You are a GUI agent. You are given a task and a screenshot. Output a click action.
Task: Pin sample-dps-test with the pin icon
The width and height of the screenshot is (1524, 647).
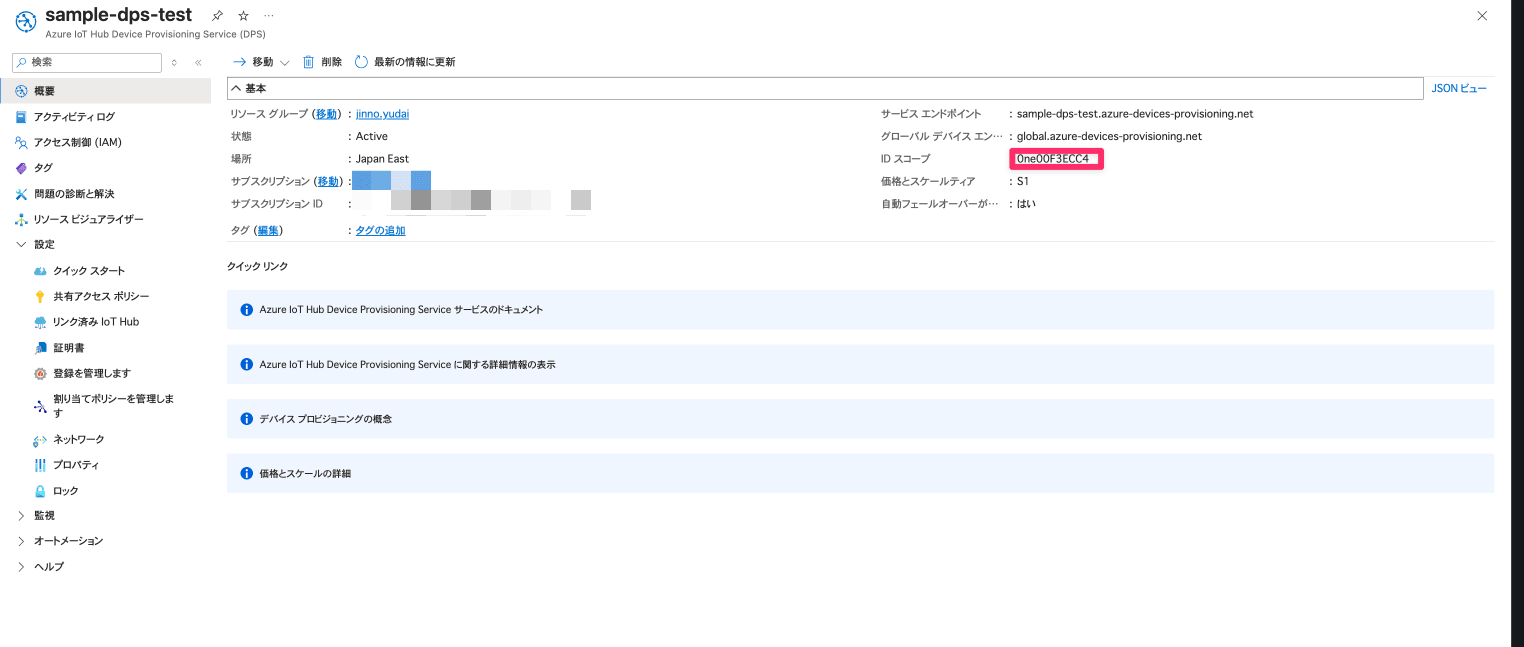click(217, 16)
